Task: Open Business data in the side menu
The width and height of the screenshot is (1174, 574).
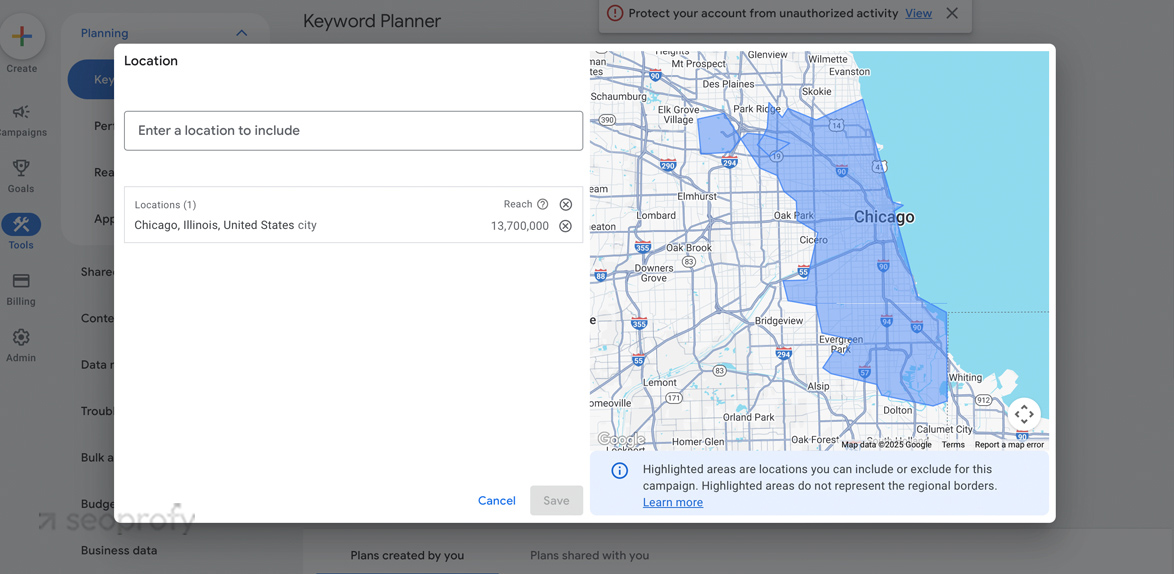Action: click(x=119, y=550)
